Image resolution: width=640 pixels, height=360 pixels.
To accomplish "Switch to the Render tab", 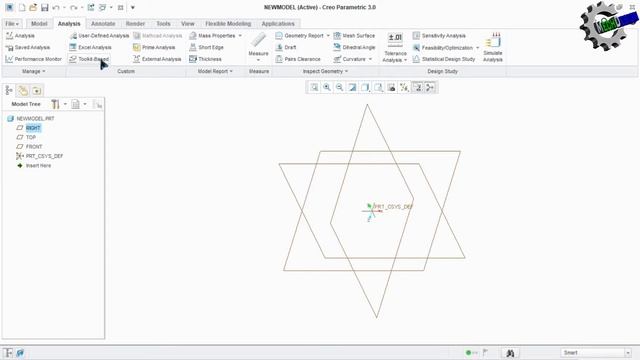I will pyautogui.click(x=135, y=24).
